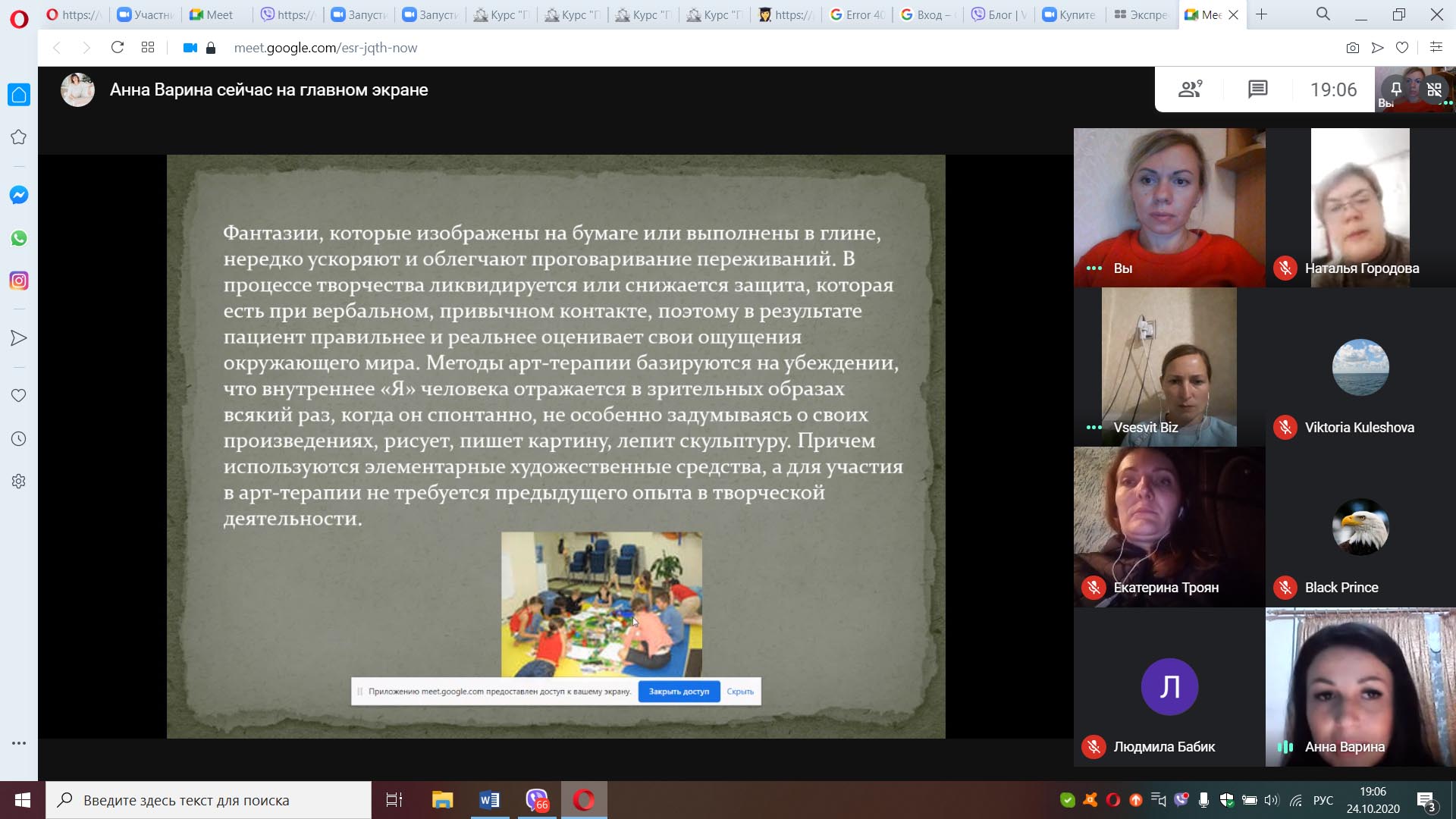Click the Opera snapshot camera icon
Screen dimensions: 1456x819
pyautogui.click(x=1352, y=48)
